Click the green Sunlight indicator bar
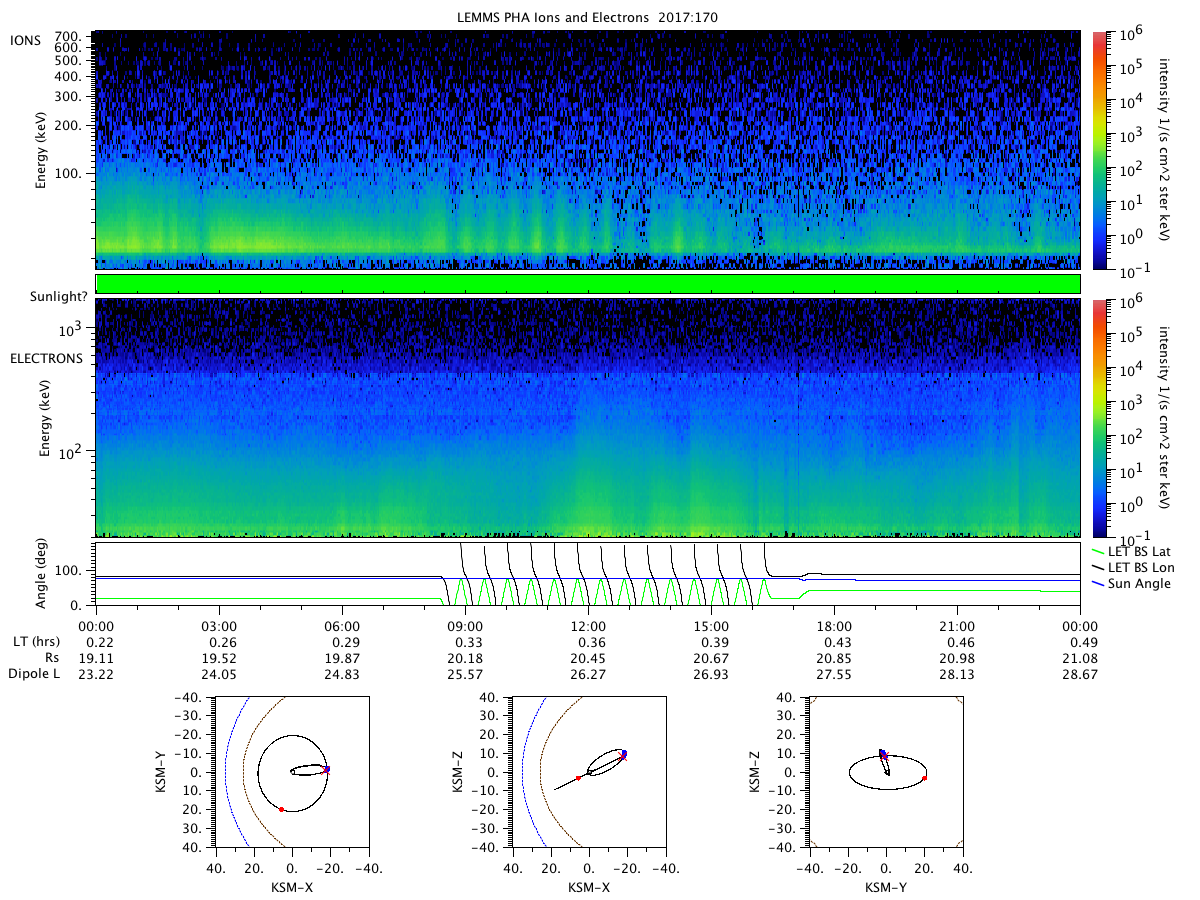Image resolution: width=1200 pixels, height=900 pixels. tap(588, 284)
